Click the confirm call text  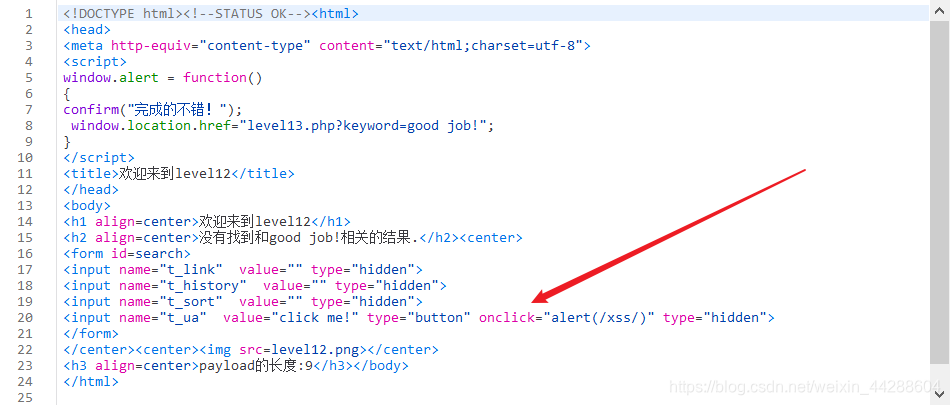click(x=153, y=110)
